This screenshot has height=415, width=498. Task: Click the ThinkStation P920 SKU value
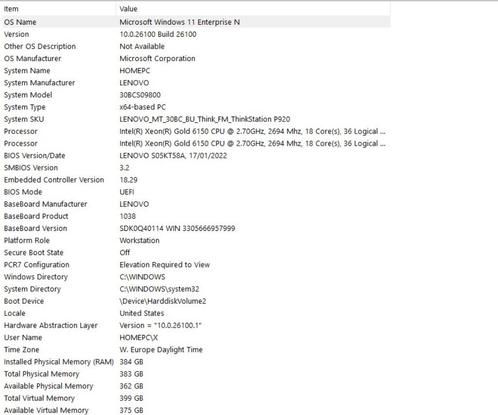pyautogui.click(x=205, y=119)
